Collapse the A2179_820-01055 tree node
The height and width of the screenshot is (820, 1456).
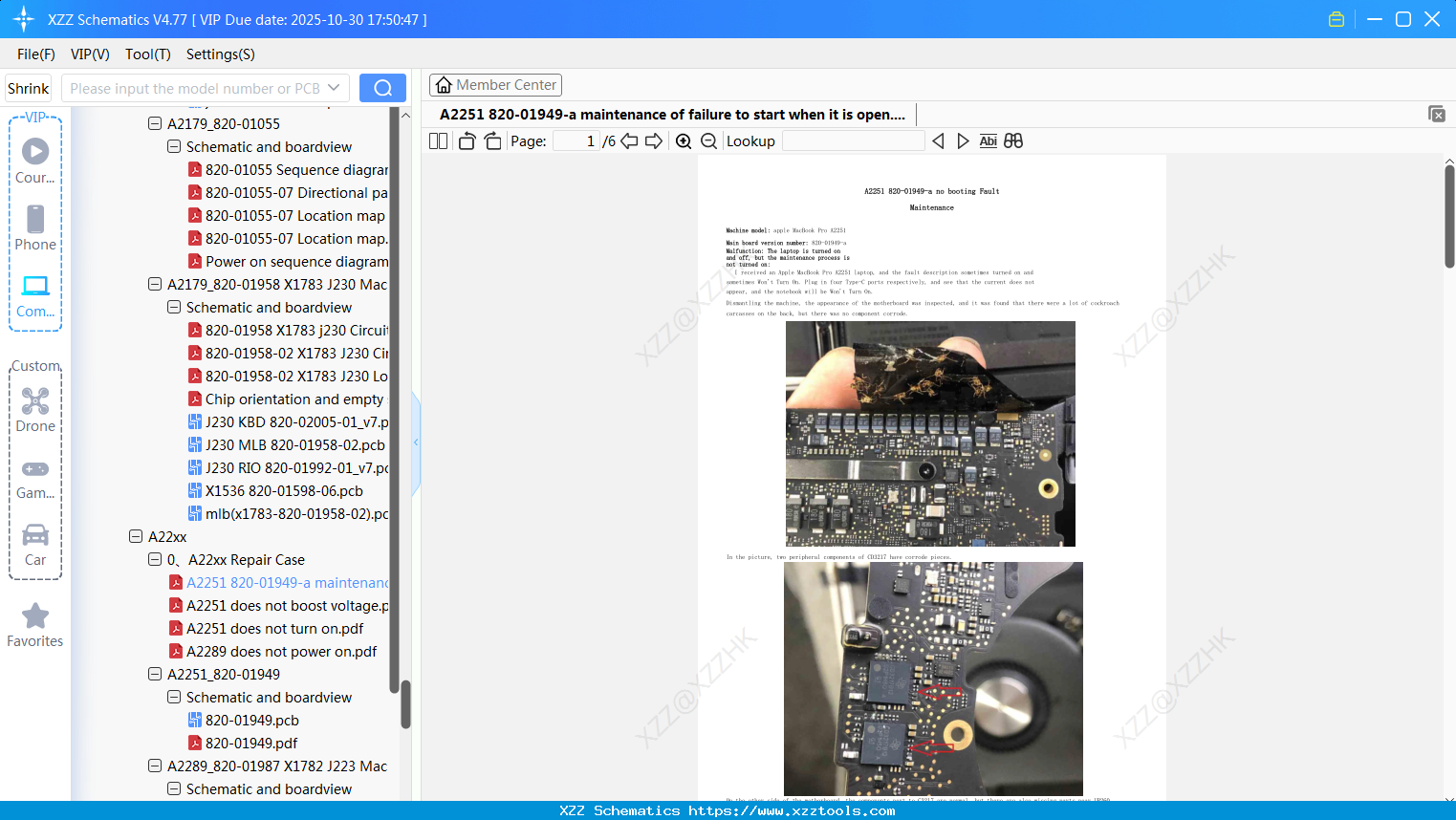(x=155, y=123)
